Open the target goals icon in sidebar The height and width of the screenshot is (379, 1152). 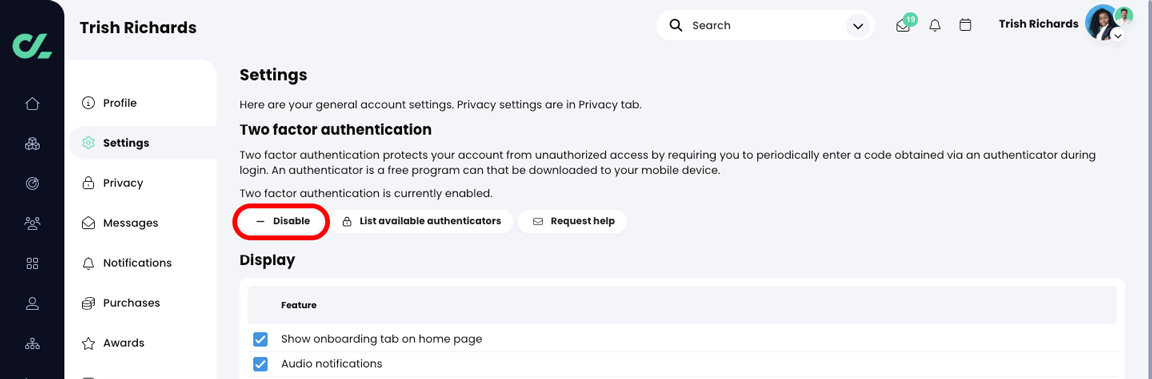(32, 184)
